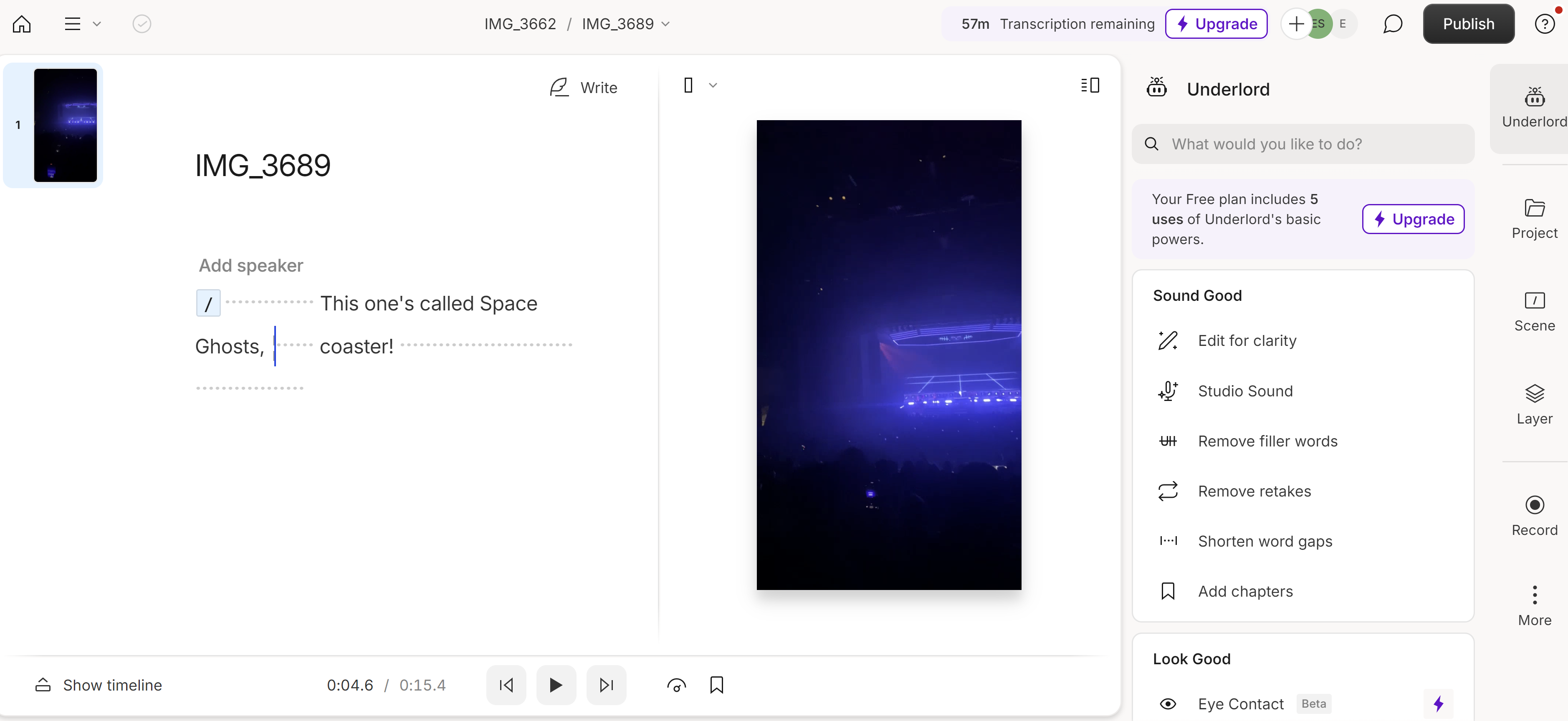Go to the home screen icon

pos(22,24)
